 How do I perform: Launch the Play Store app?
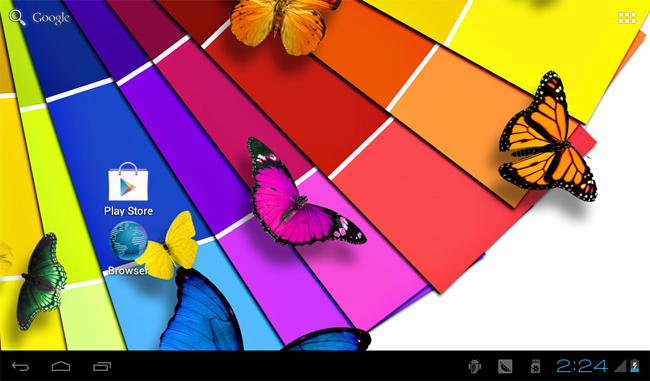pyautogui.click(x=128, y=189)
